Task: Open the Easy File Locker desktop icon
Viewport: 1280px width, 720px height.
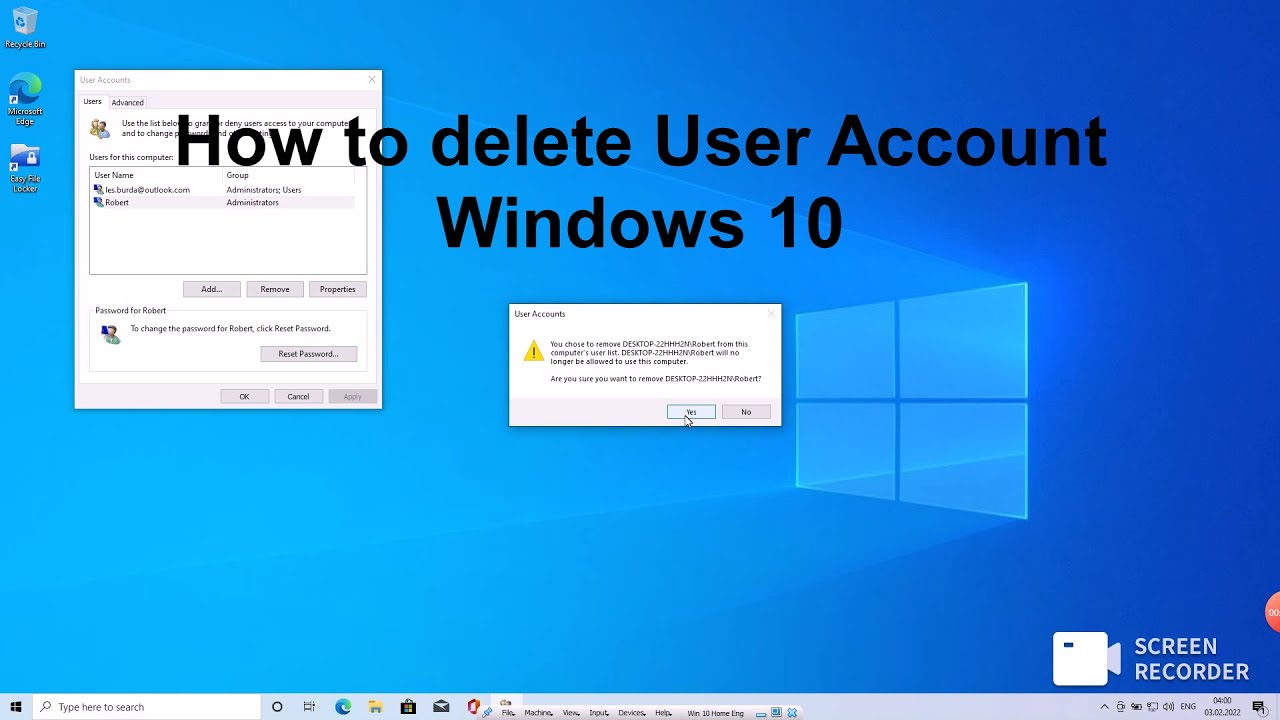Action: [25, 169]
